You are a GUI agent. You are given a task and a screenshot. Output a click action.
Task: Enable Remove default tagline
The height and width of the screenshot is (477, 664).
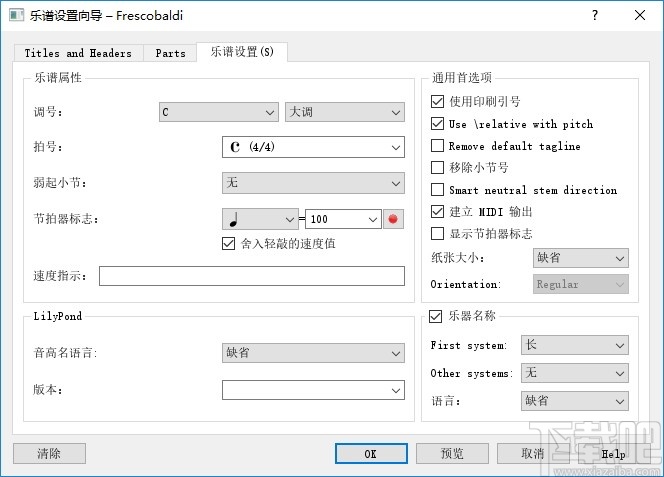point(437,146)
